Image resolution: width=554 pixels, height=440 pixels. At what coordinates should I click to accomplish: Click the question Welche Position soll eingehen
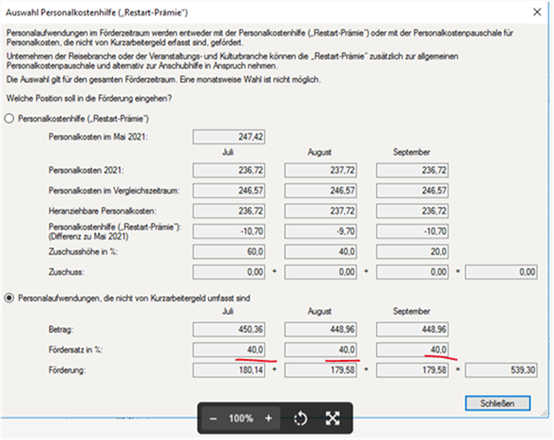pos(89,98)
